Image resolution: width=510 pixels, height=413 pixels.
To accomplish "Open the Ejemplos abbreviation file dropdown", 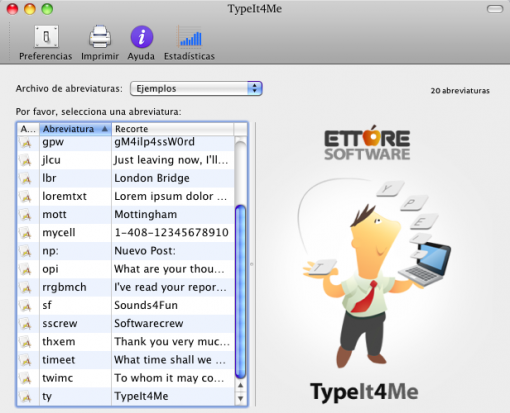I will click(x=196, y=89).
